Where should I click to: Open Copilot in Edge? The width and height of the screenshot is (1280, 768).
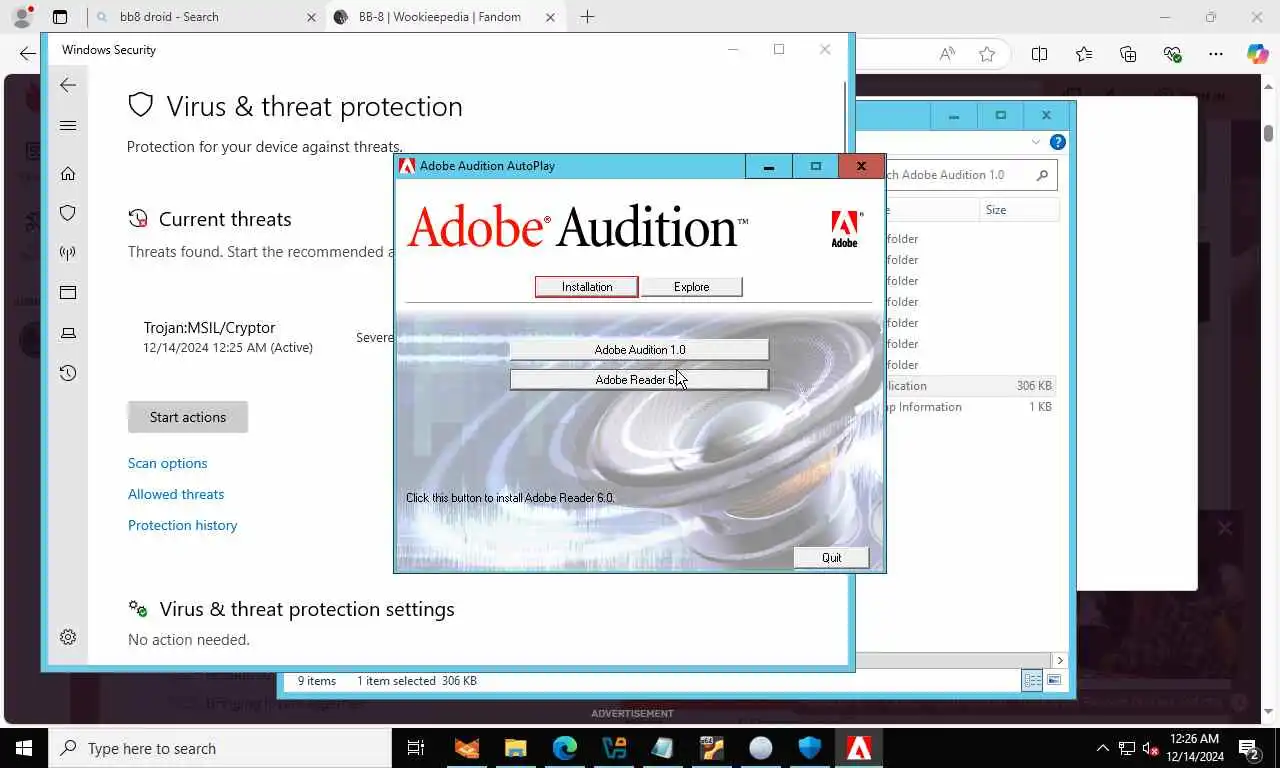point(1257,54)
